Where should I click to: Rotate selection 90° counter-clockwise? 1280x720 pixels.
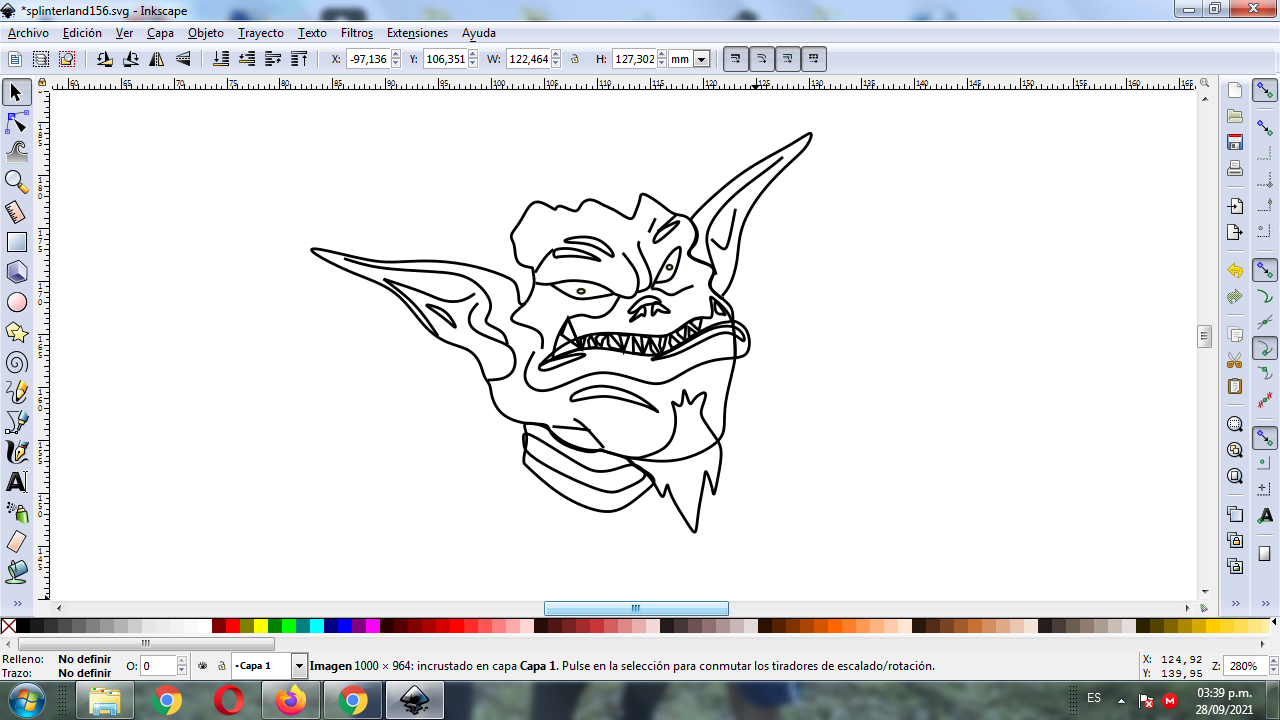click(105, 59)
